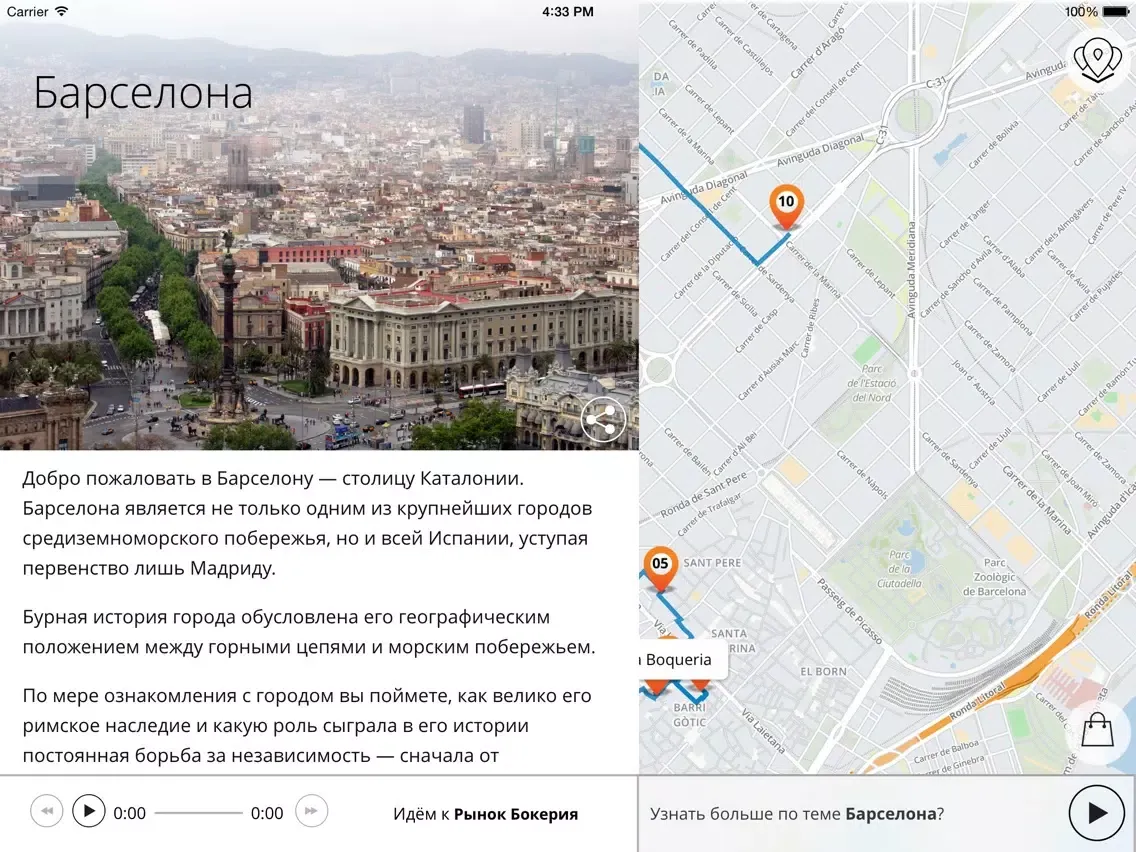Skip to the previous audio track

pyautogui.click(x=46, y=811)
